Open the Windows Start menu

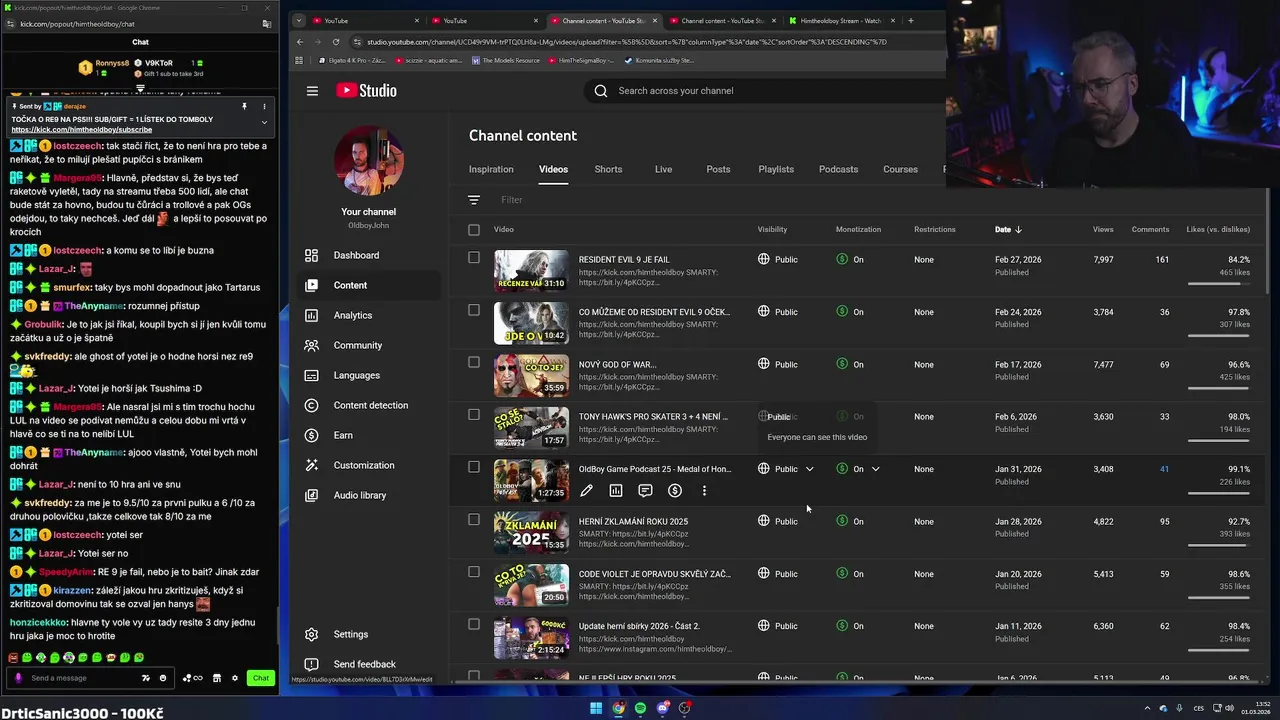click(x=596, y=708)
